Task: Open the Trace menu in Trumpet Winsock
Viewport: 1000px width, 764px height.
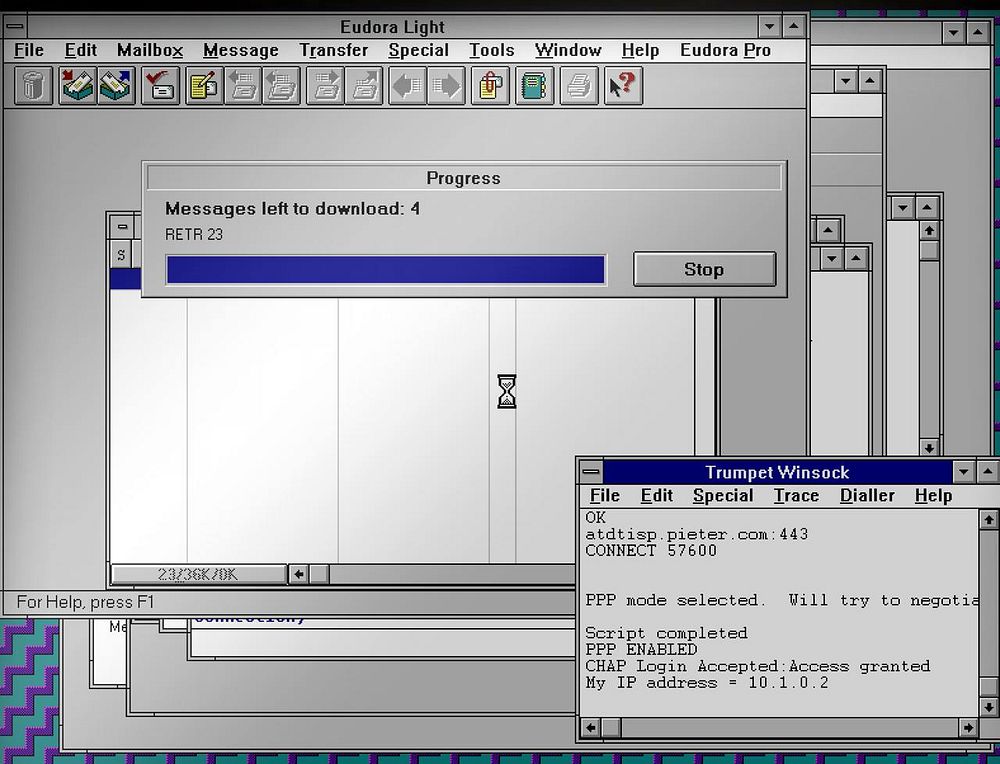Action: 796,496
